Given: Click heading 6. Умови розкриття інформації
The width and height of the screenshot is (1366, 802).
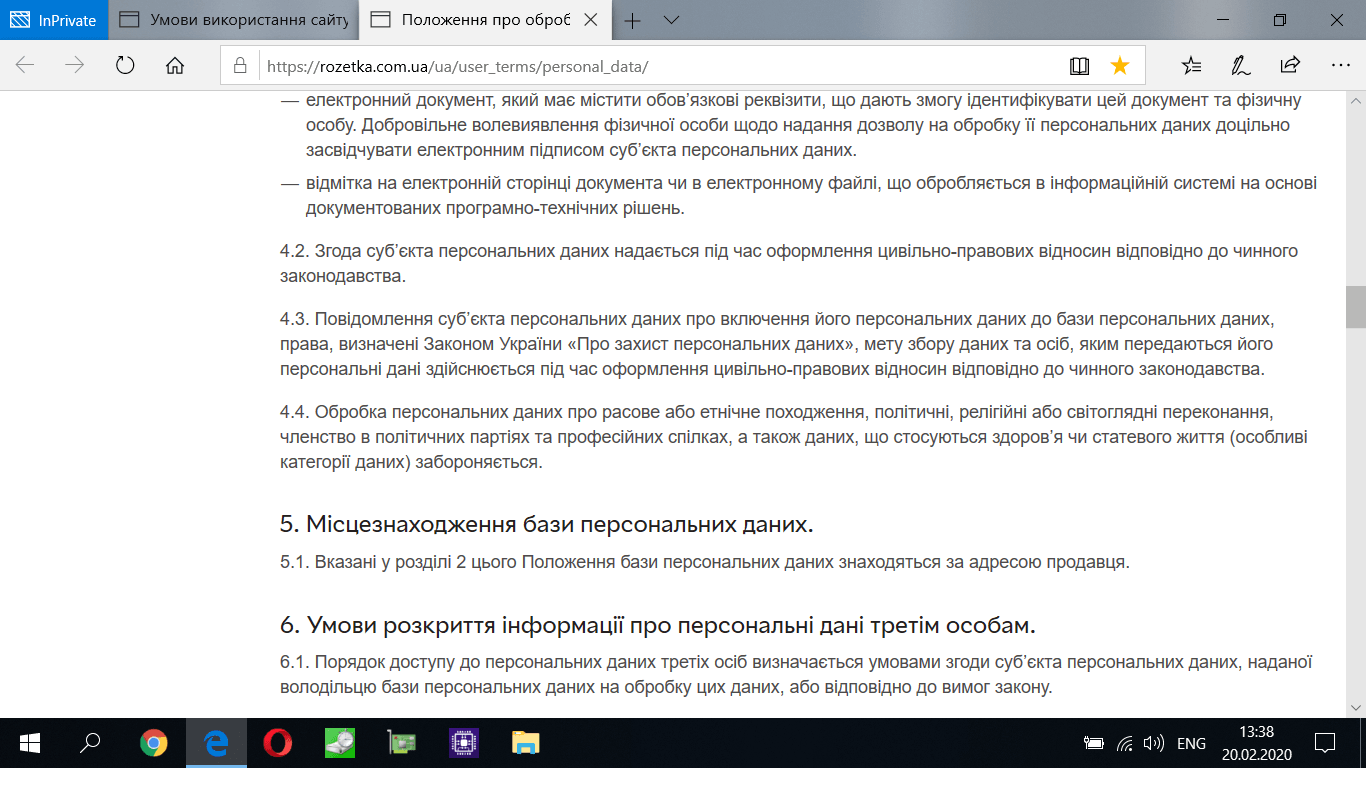Looking at the screenshot, I should [x=658, y=626].
